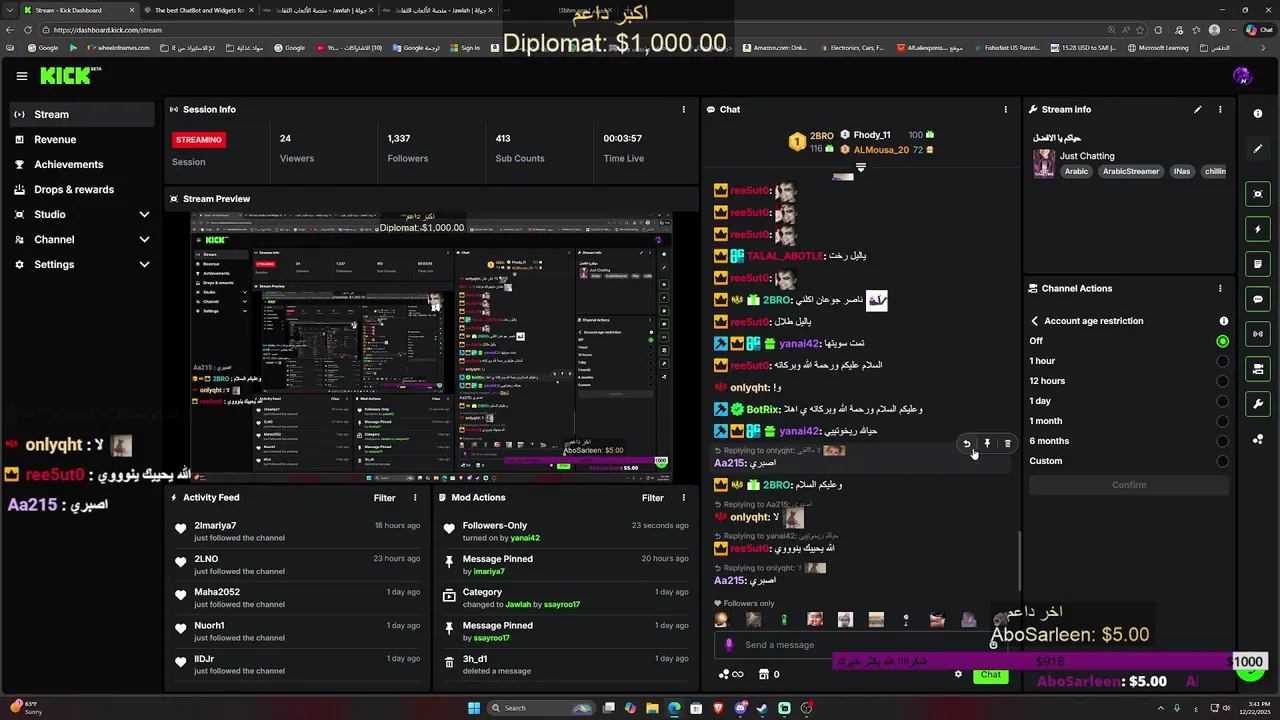
Task: Open Mod Actions Filter dropdown
Action: click(653, 497)
